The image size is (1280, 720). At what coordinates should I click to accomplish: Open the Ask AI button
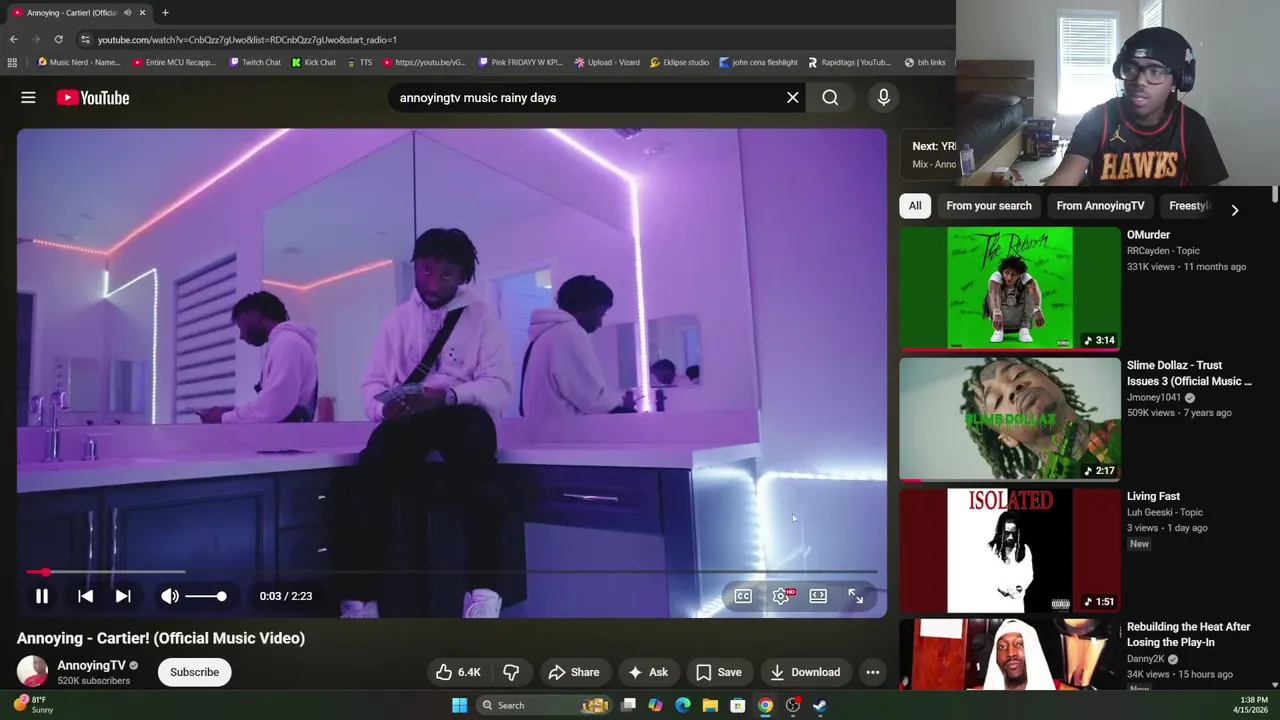tap(648, 672)
